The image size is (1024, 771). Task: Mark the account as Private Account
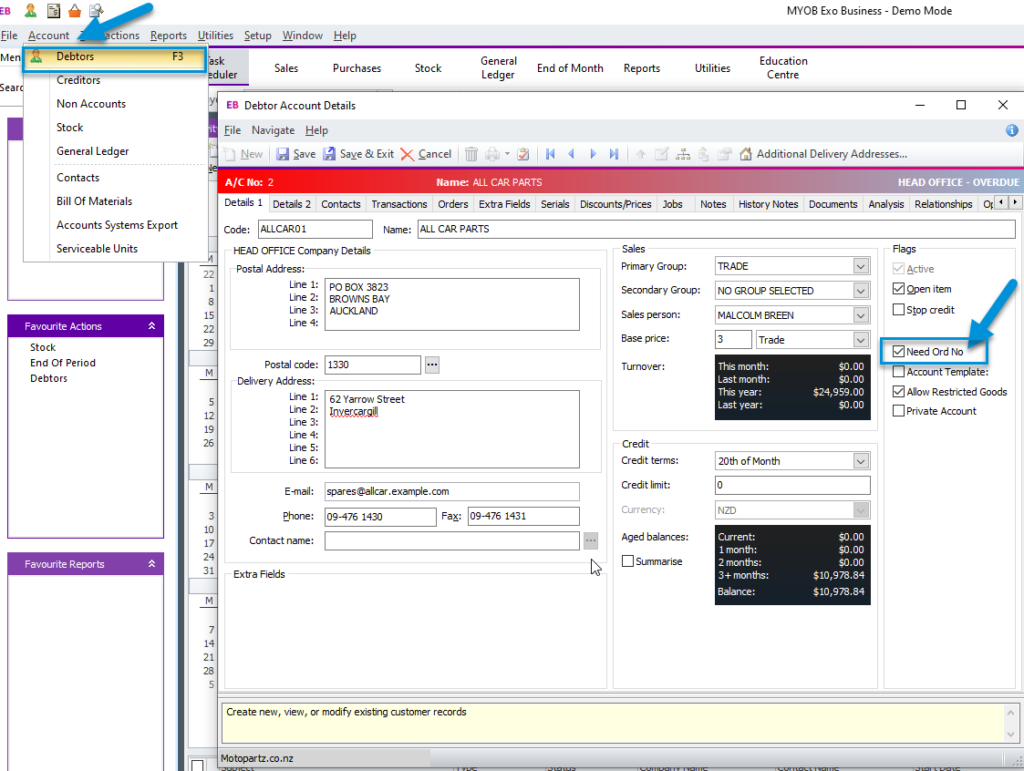tap(899, 411)
